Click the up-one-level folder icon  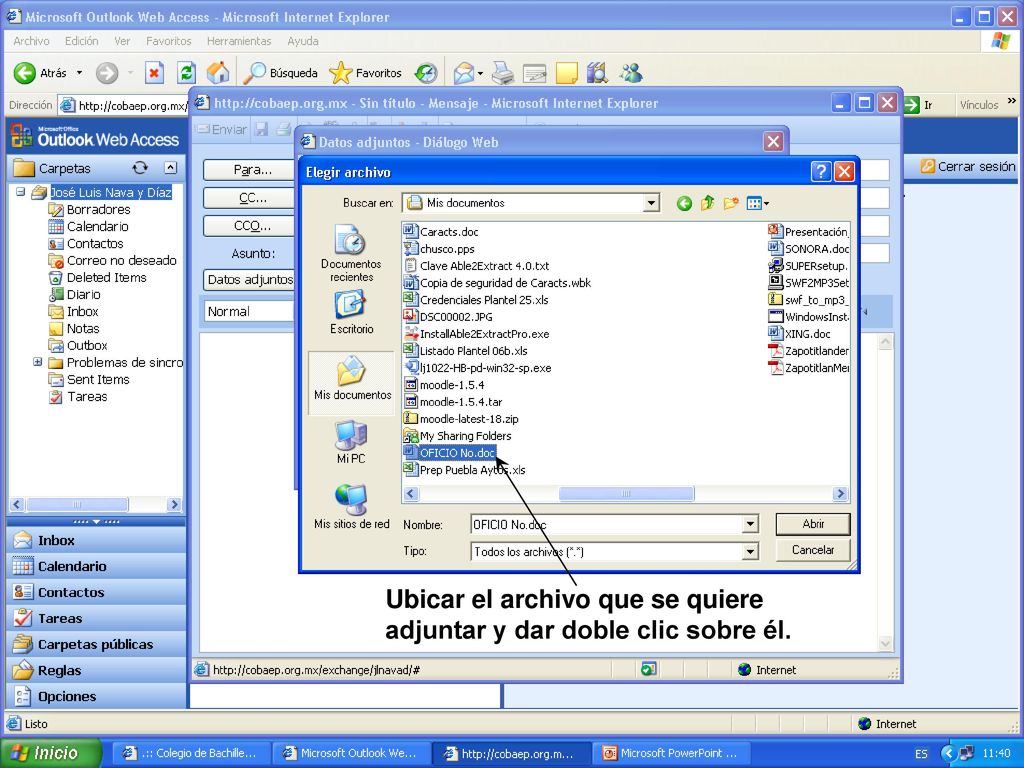[x=707, y=204]
